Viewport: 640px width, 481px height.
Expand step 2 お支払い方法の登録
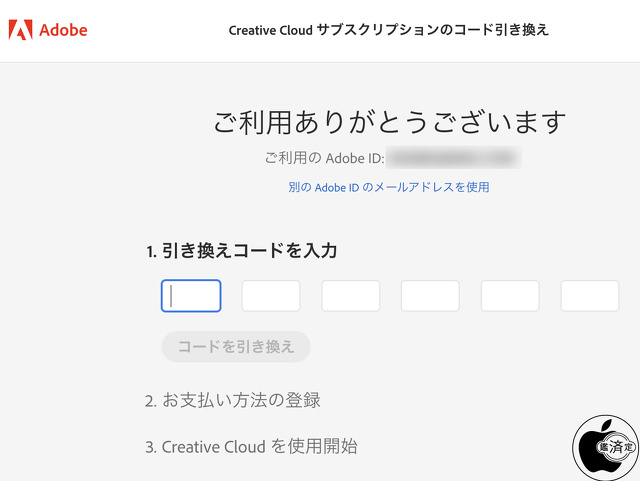(232, 401)
